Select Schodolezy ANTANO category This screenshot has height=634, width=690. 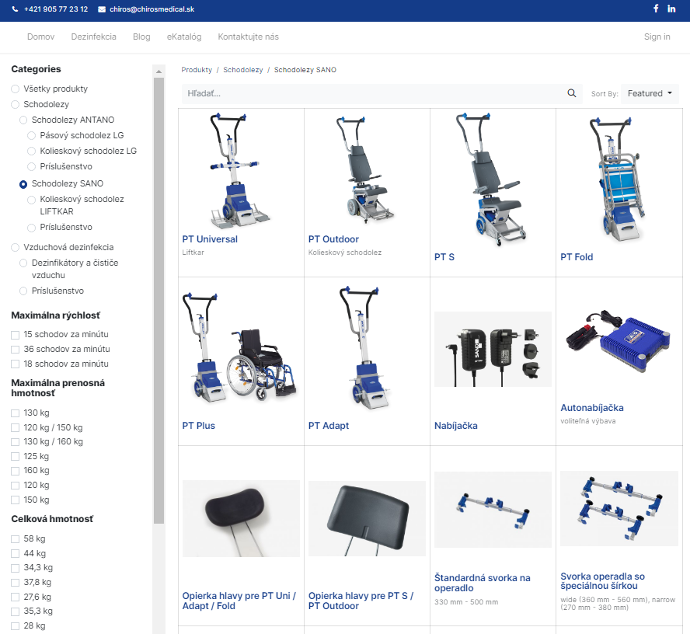tap(23, 120)
